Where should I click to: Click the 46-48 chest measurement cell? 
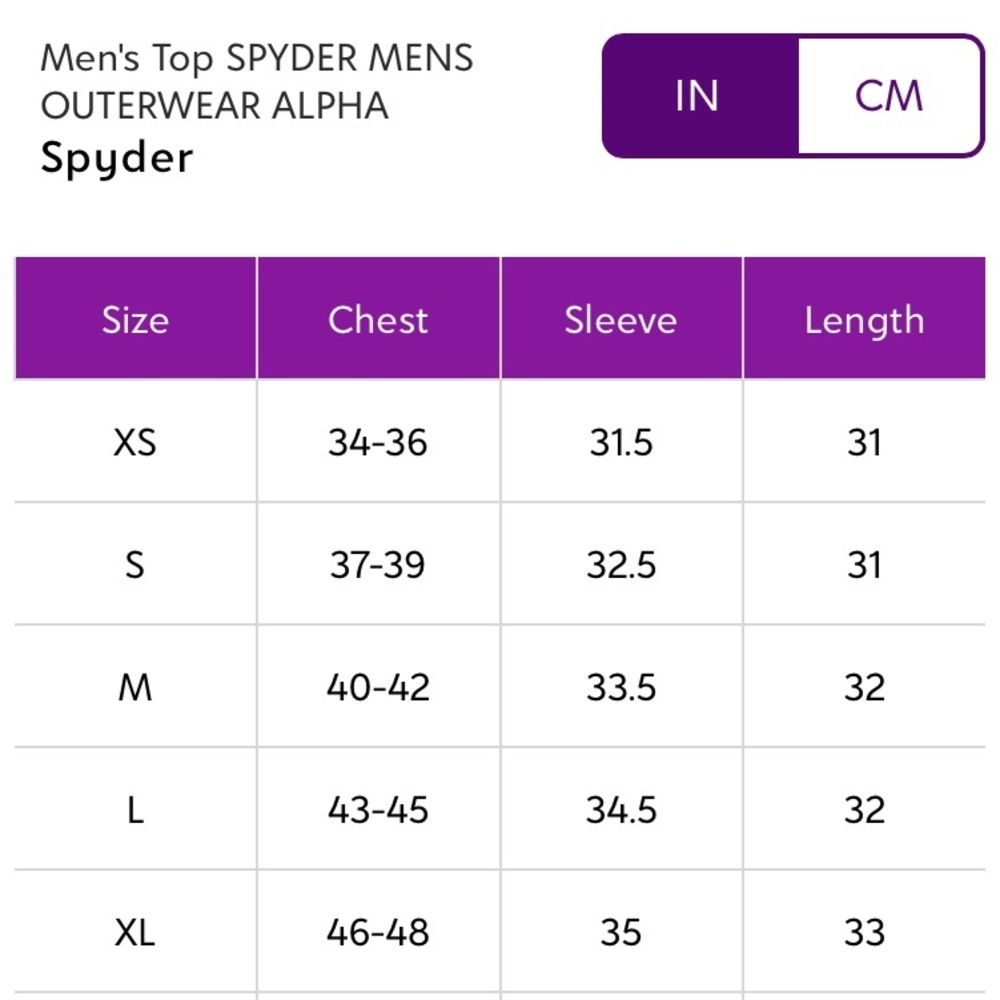(x=378, y=933)
